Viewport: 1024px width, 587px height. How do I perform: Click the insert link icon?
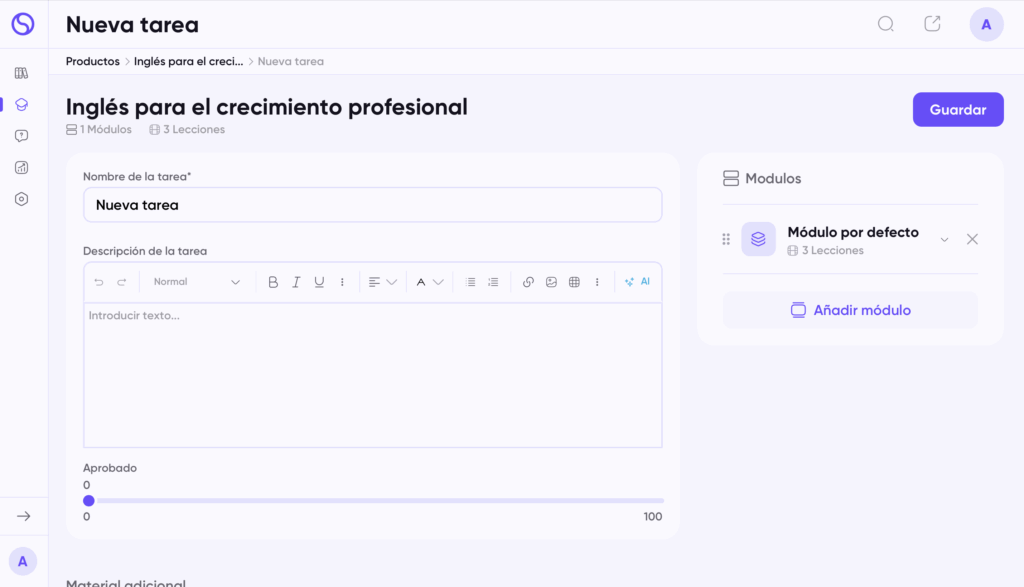(x=528, y=282)
